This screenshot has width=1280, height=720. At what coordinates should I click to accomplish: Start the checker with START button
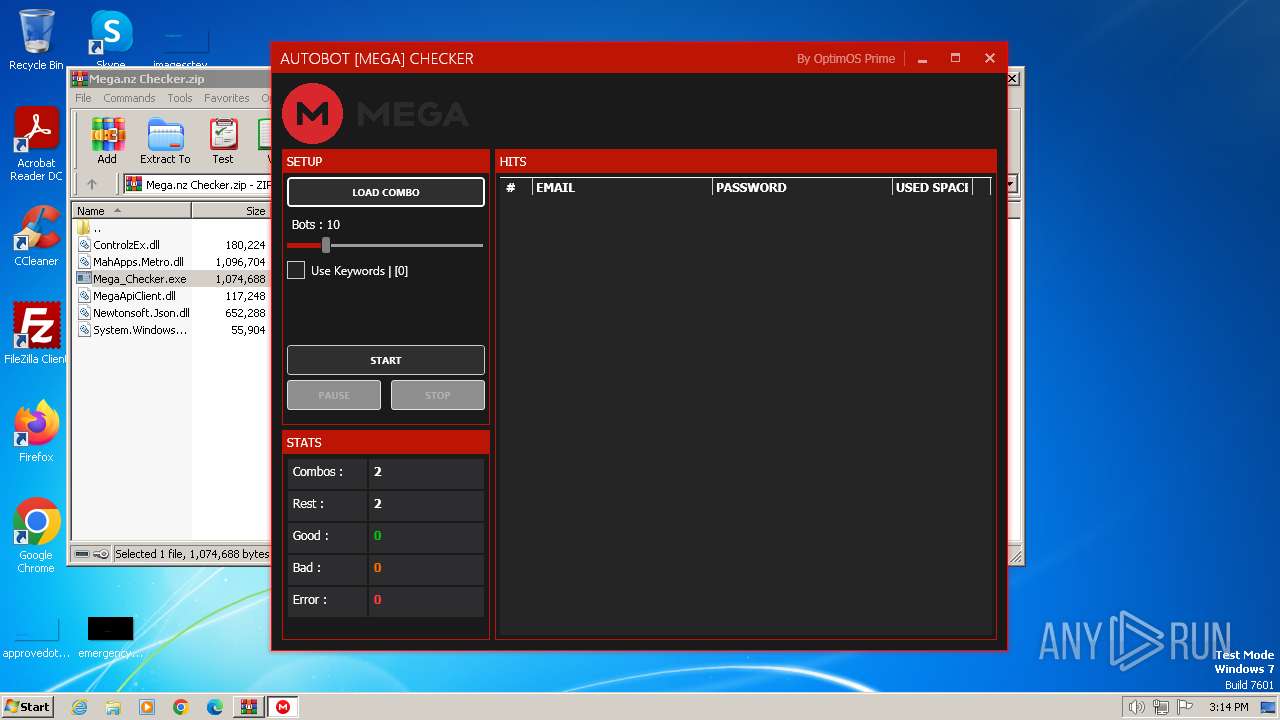tap(386, 360)
